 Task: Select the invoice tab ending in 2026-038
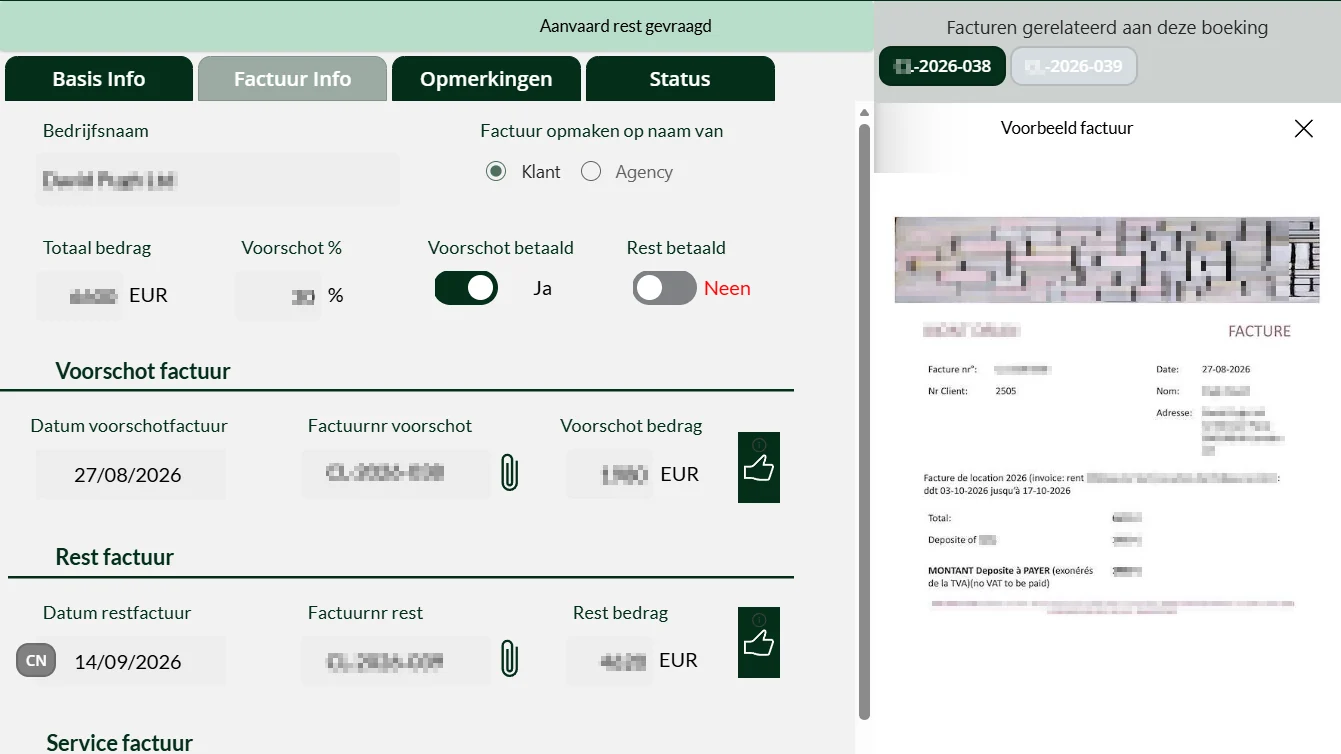coord(942,66)
